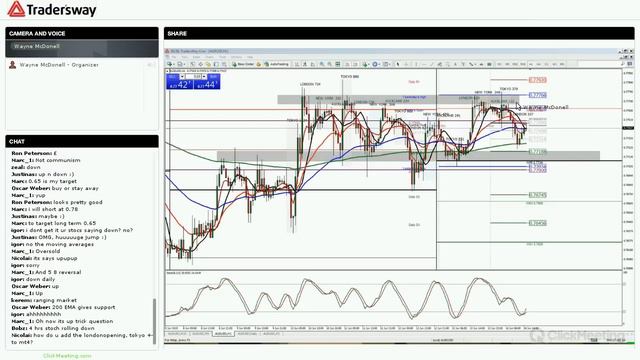Image resolution: width=640 pixels, height=360 pixels.
Task: Click the Tradersway logo
Action: 52,9
